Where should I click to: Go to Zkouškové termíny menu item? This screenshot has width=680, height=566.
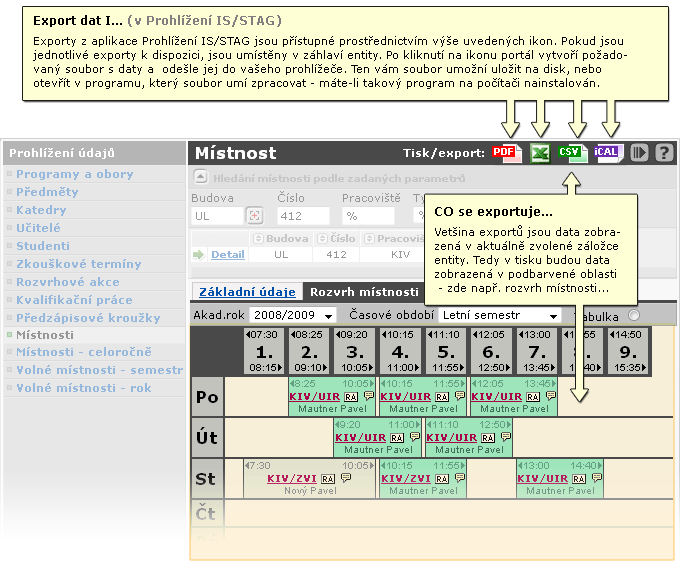coord(78,264)
